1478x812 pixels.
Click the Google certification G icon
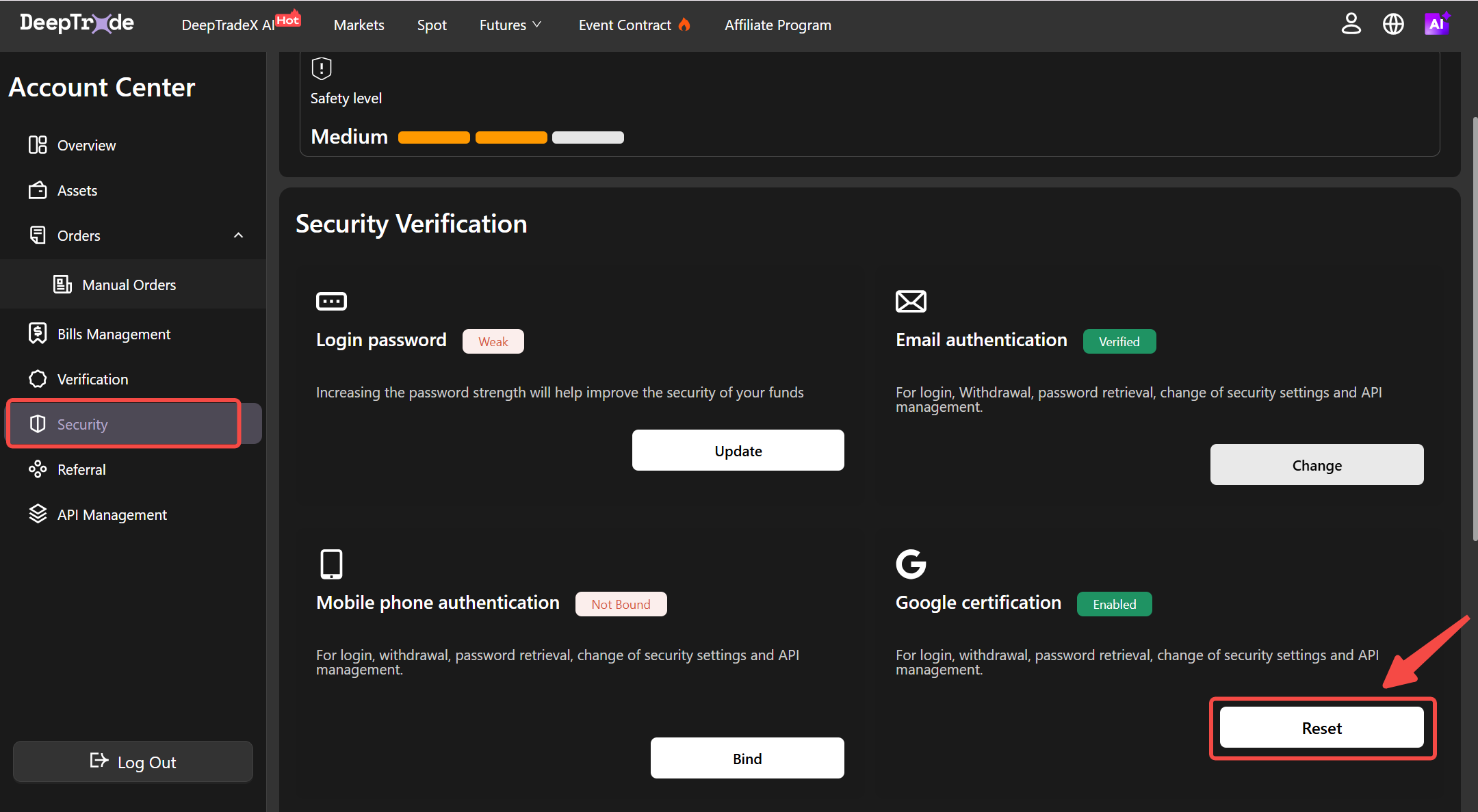(911, 564)
